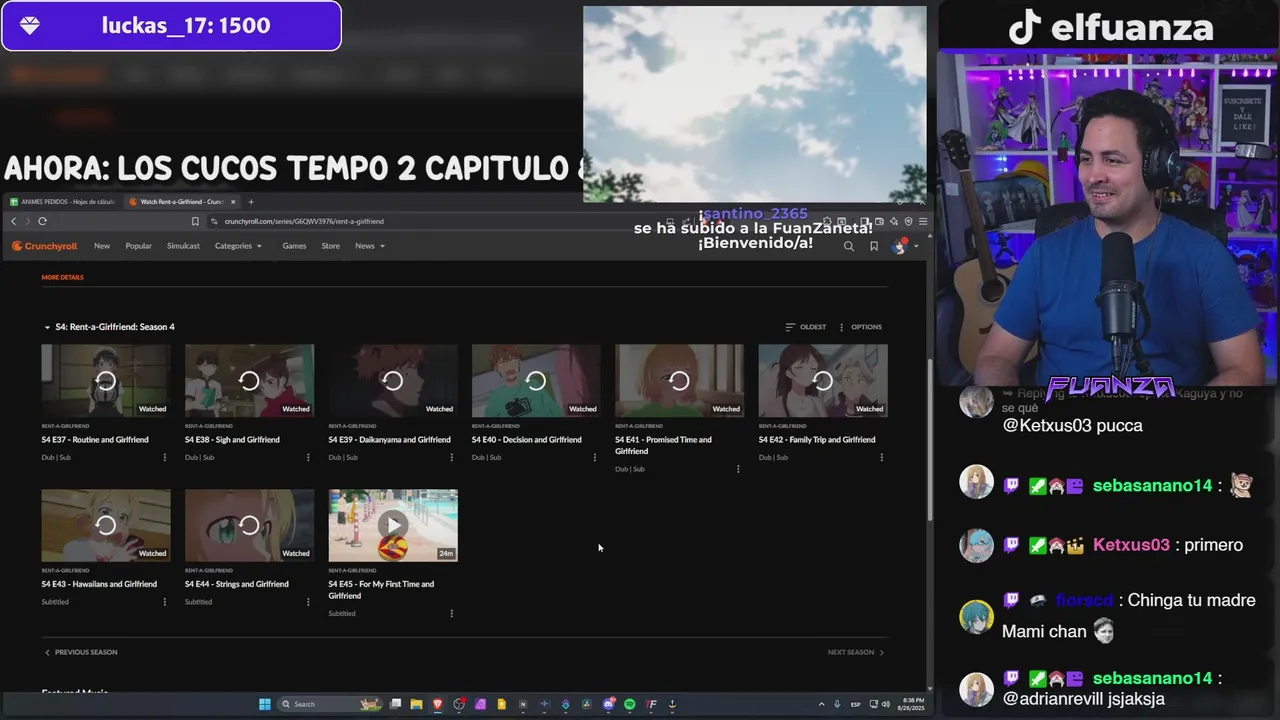The width and height of the screenshot is (1280, 720).
Task: Click the address bar bookmark icon
Action: [195, 221]
